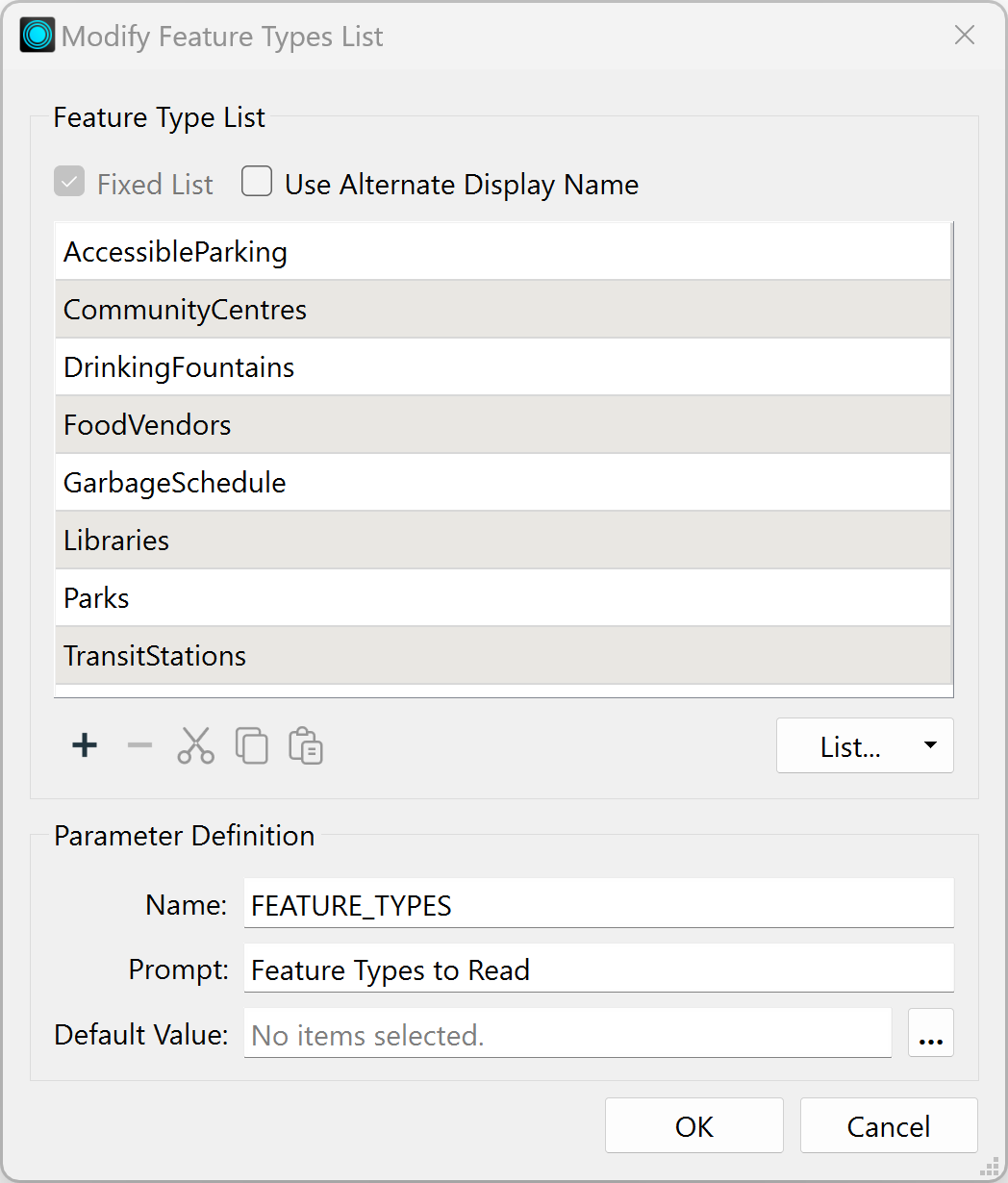Copy a feature type using the copy icon
This screenshot has height=1183, width=1008.
click(251, 745)
